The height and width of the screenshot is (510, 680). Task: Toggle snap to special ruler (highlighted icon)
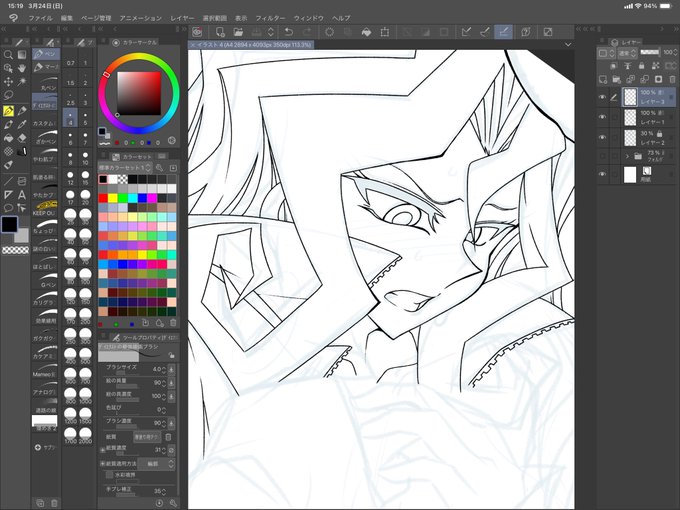click(503, 32)
